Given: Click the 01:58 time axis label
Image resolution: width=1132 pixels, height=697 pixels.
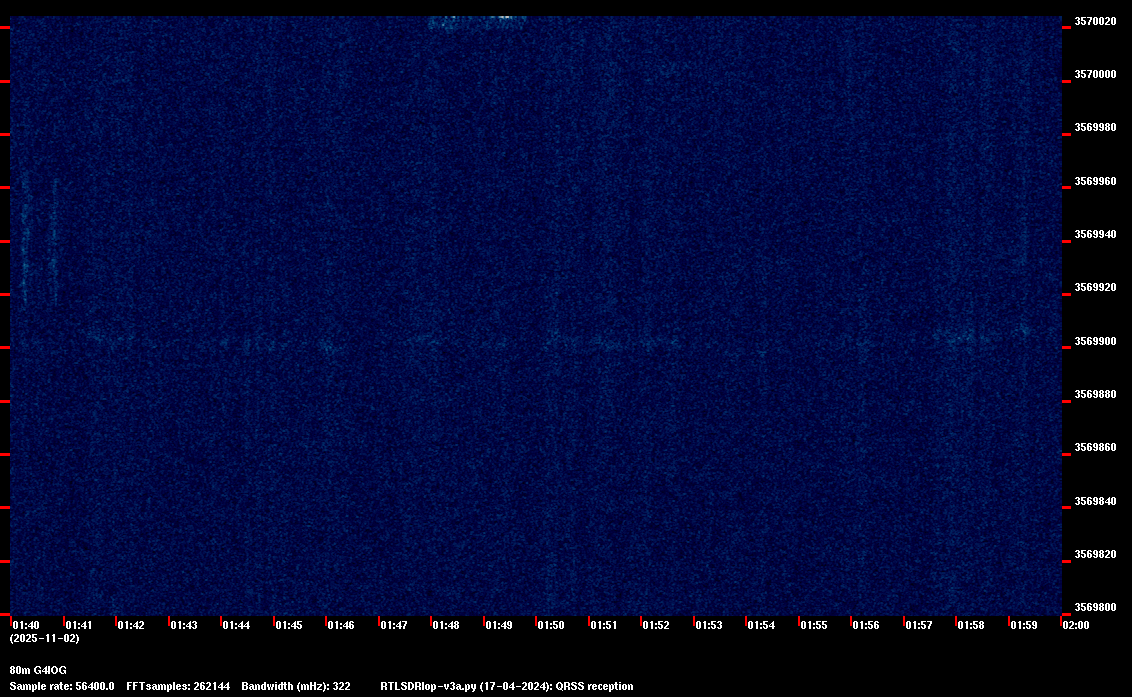Looking at the screenshot, I should tap(970, 625).
